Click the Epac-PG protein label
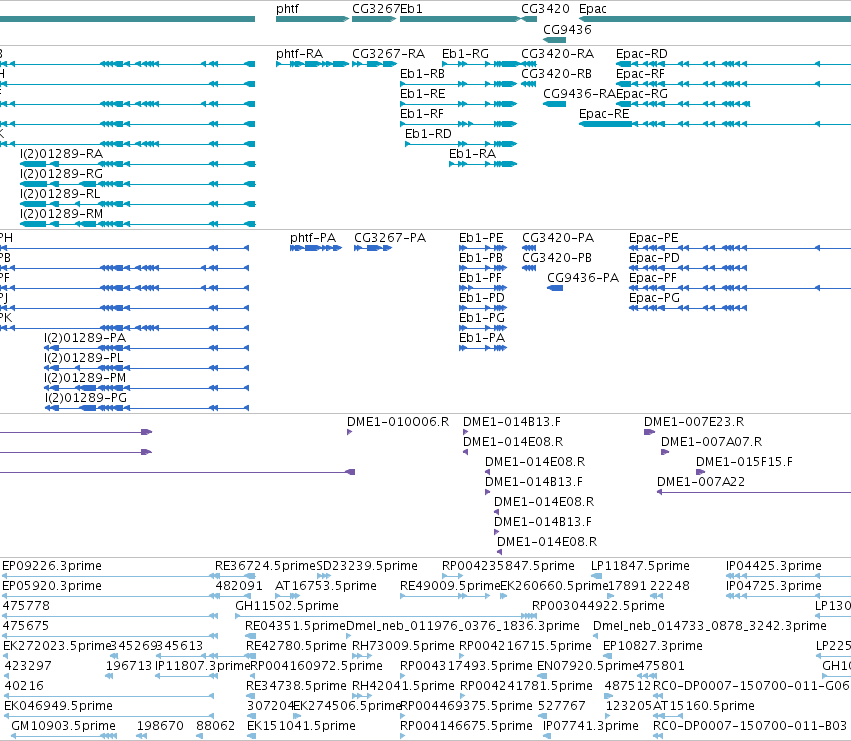 pos(654,298)
